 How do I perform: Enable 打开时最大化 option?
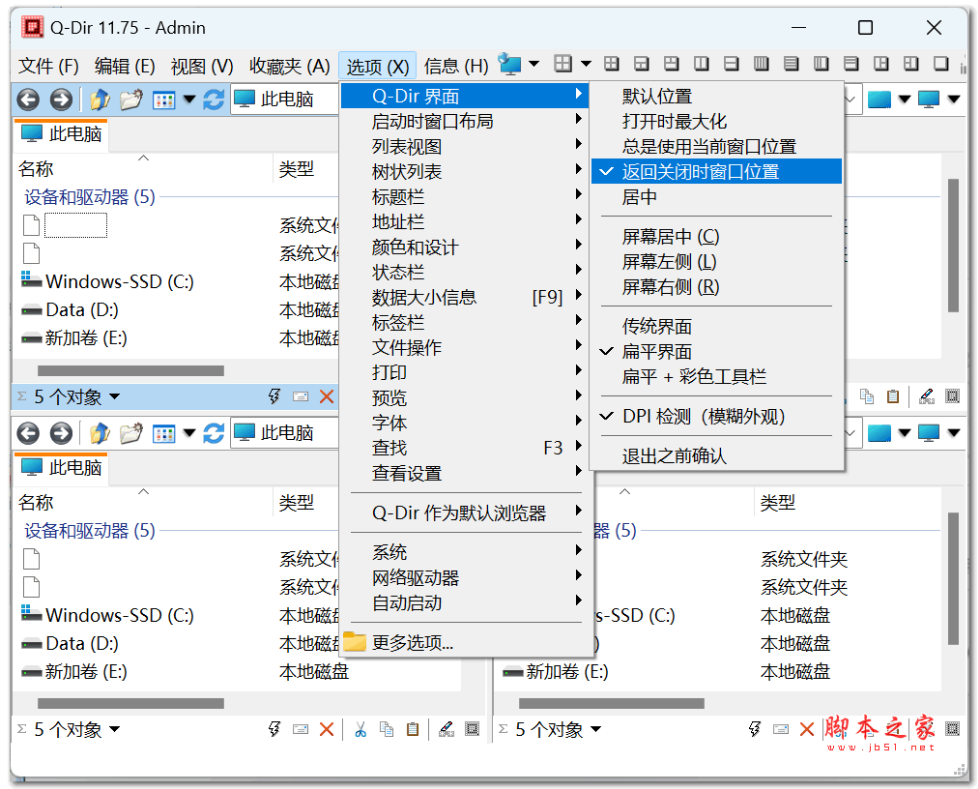[717, 121]
